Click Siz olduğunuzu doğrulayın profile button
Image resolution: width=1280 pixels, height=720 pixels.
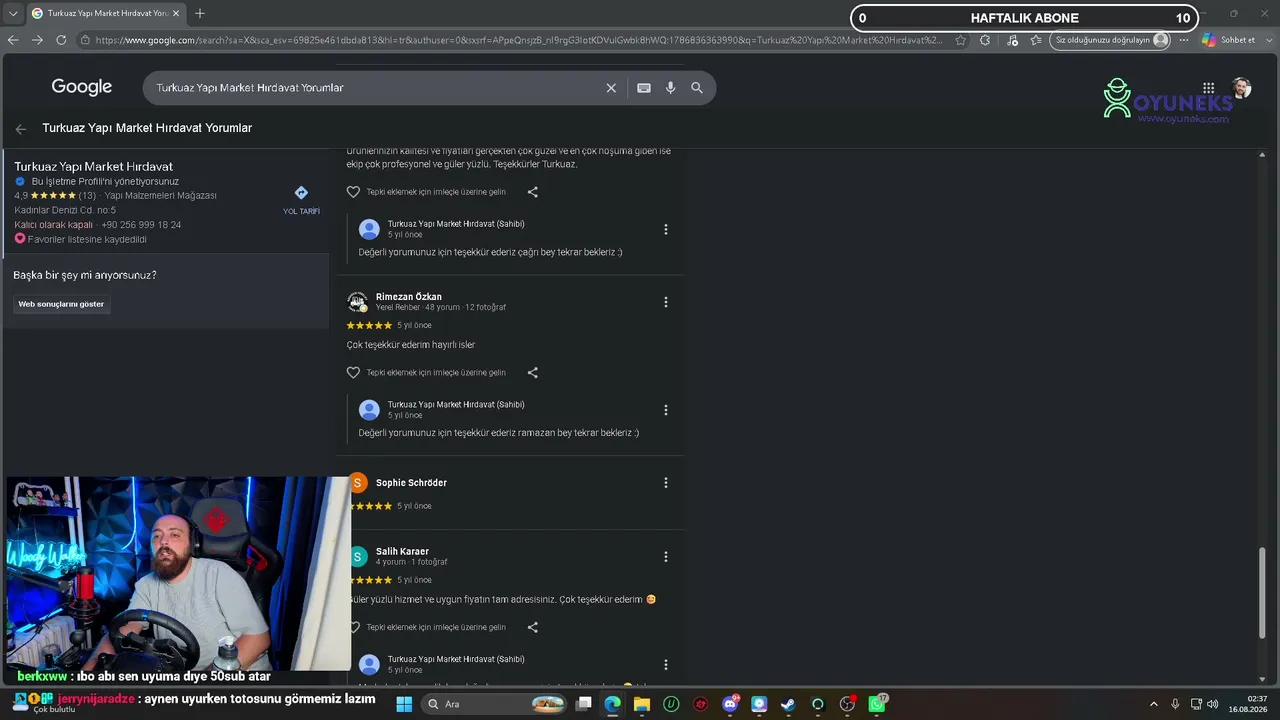coord(1111,40)
